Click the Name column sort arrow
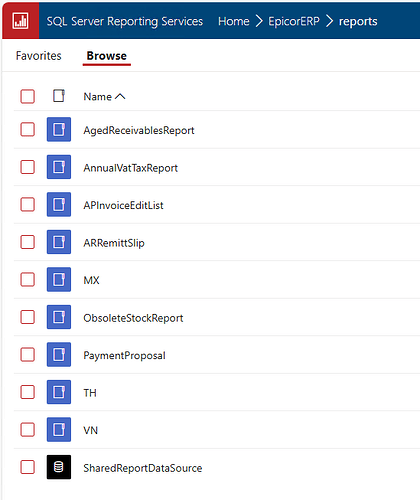 (120, 97)
